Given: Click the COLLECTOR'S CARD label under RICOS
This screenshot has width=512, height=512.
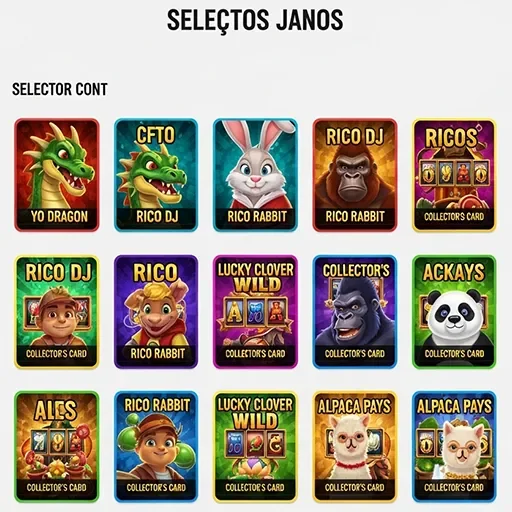Looking at the screenshot, I should click(x=454, y=217).
